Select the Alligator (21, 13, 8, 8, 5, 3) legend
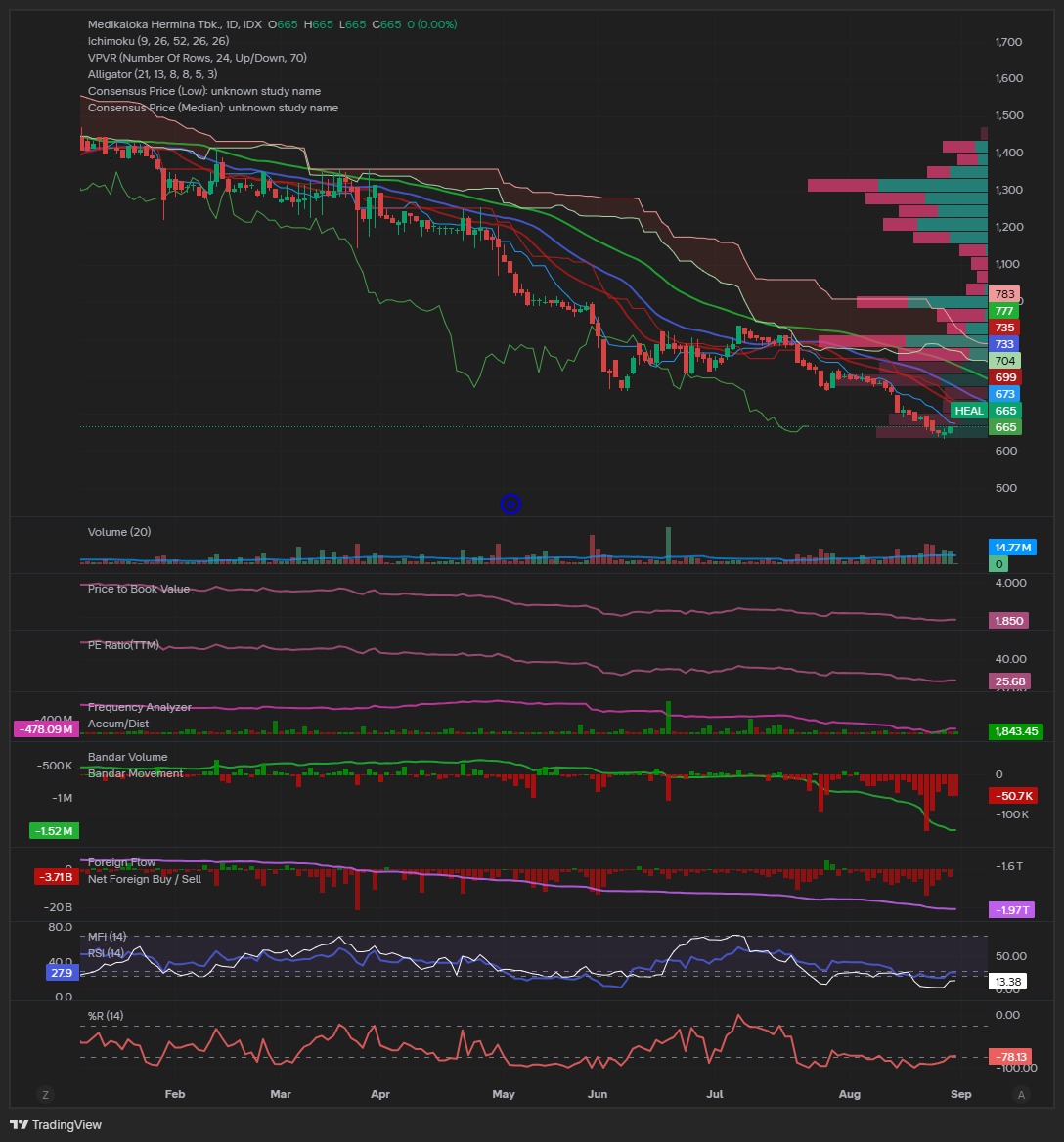 pos(153,74)
